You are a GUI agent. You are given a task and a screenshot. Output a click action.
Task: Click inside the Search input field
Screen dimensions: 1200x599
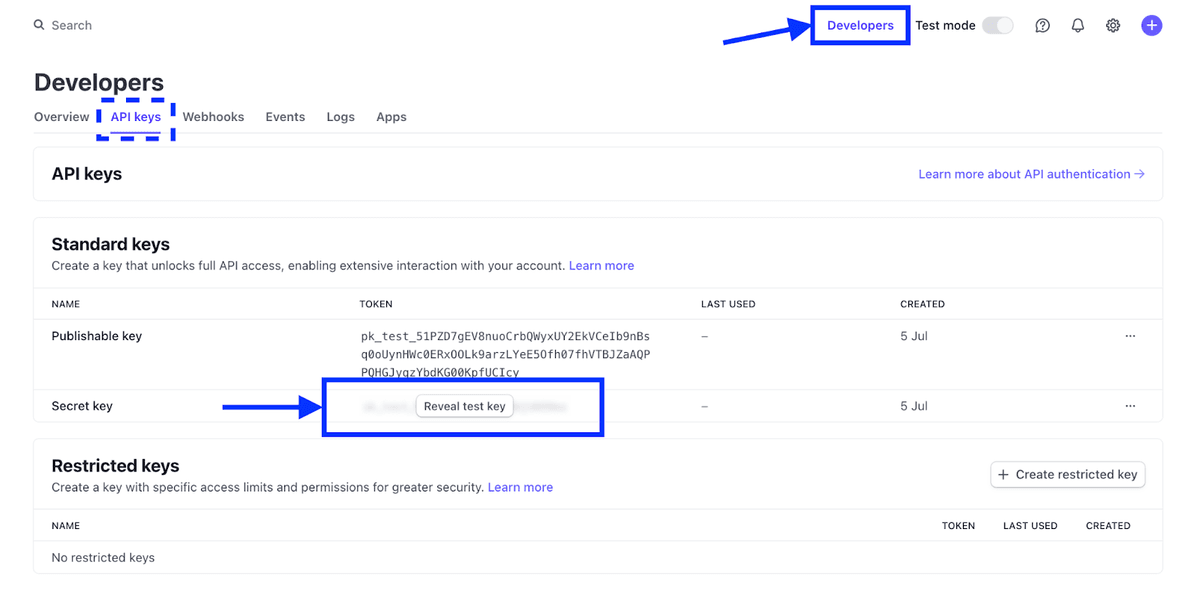pyautogui.click(x=70, y=25)
